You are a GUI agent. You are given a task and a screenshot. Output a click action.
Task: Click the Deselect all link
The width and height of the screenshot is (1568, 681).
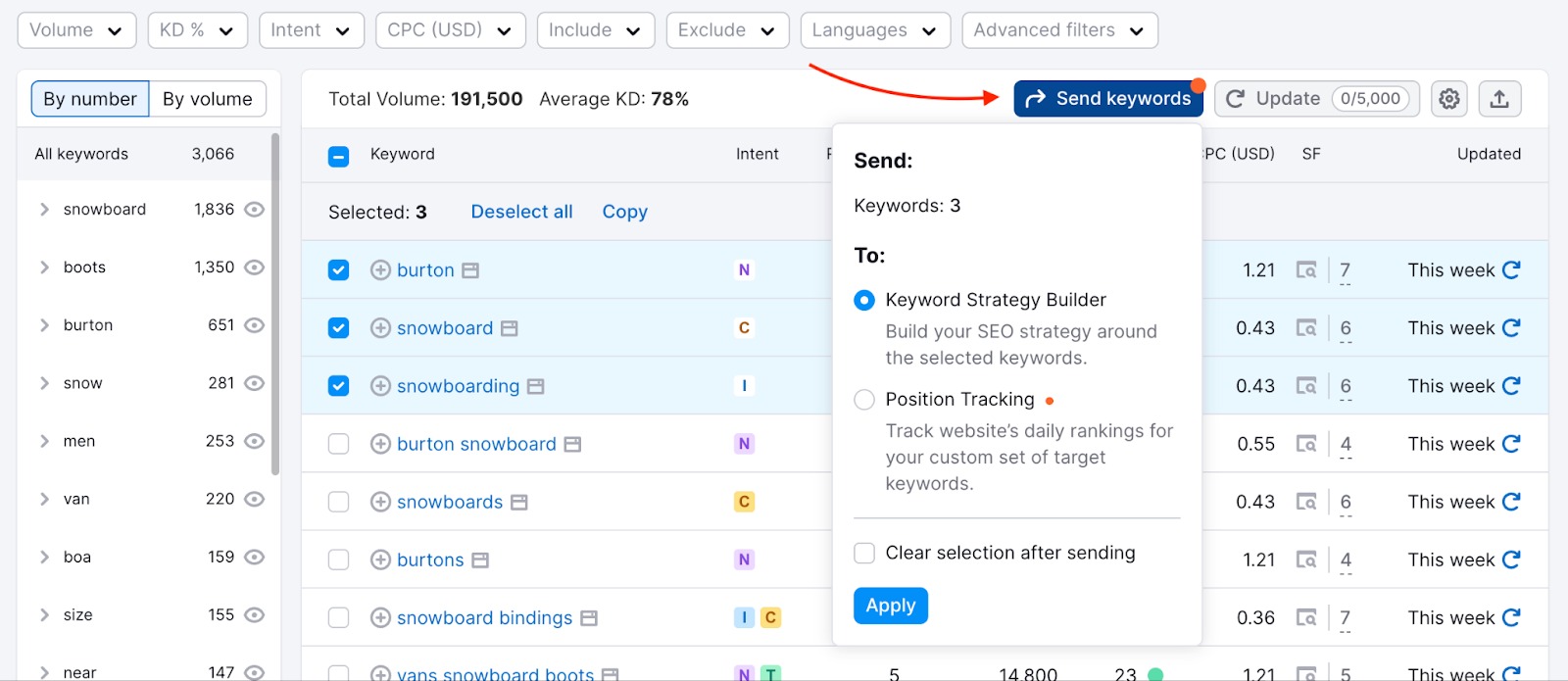tap(521, 212)
